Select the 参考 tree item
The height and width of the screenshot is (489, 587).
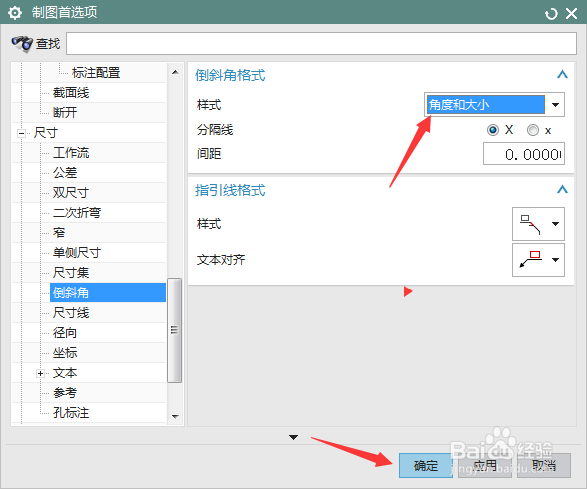click(x=65, y=393)
